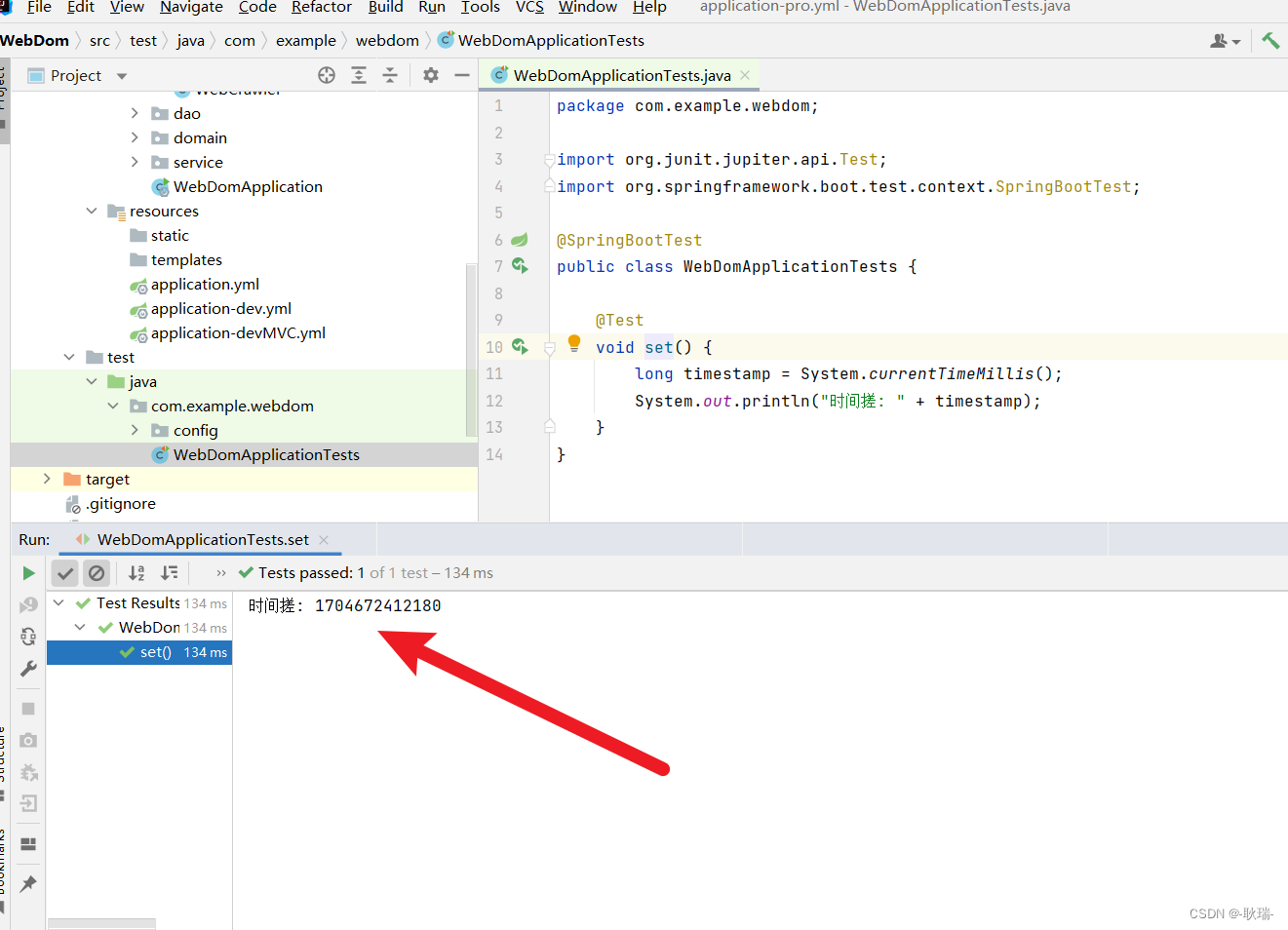Click the run test gutter icon on line 10
Viewport: 1288px width, 930px height.
pyautogui.click(x=520, y=346)
